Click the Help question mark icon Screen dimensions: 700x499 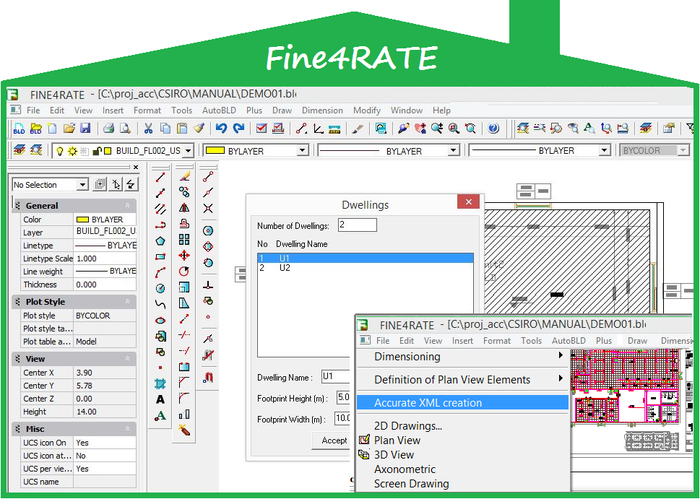[492, 128]
